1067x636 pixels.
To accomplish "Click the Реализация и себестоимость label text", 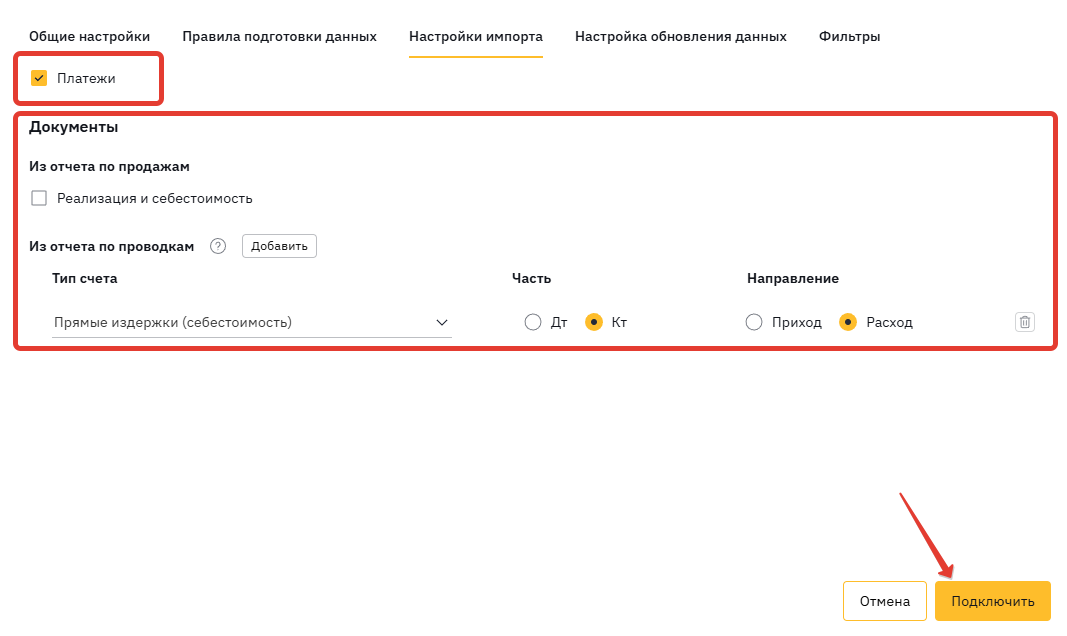I will point(155,198).
